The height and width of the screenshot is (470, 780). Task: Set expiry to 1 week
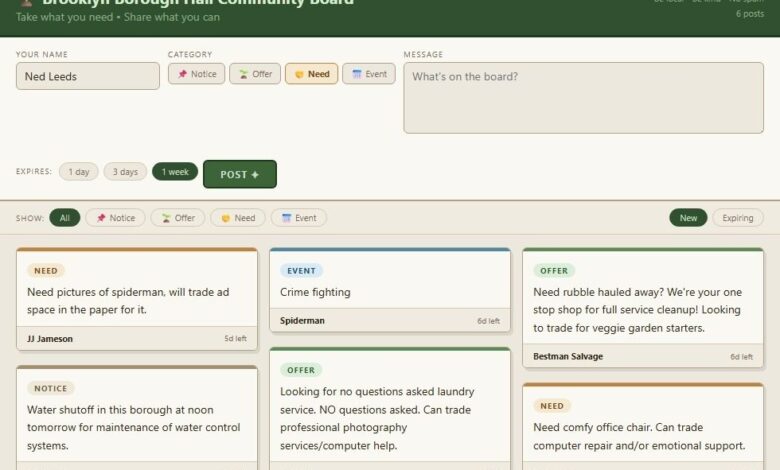click(x=175, y=172)
